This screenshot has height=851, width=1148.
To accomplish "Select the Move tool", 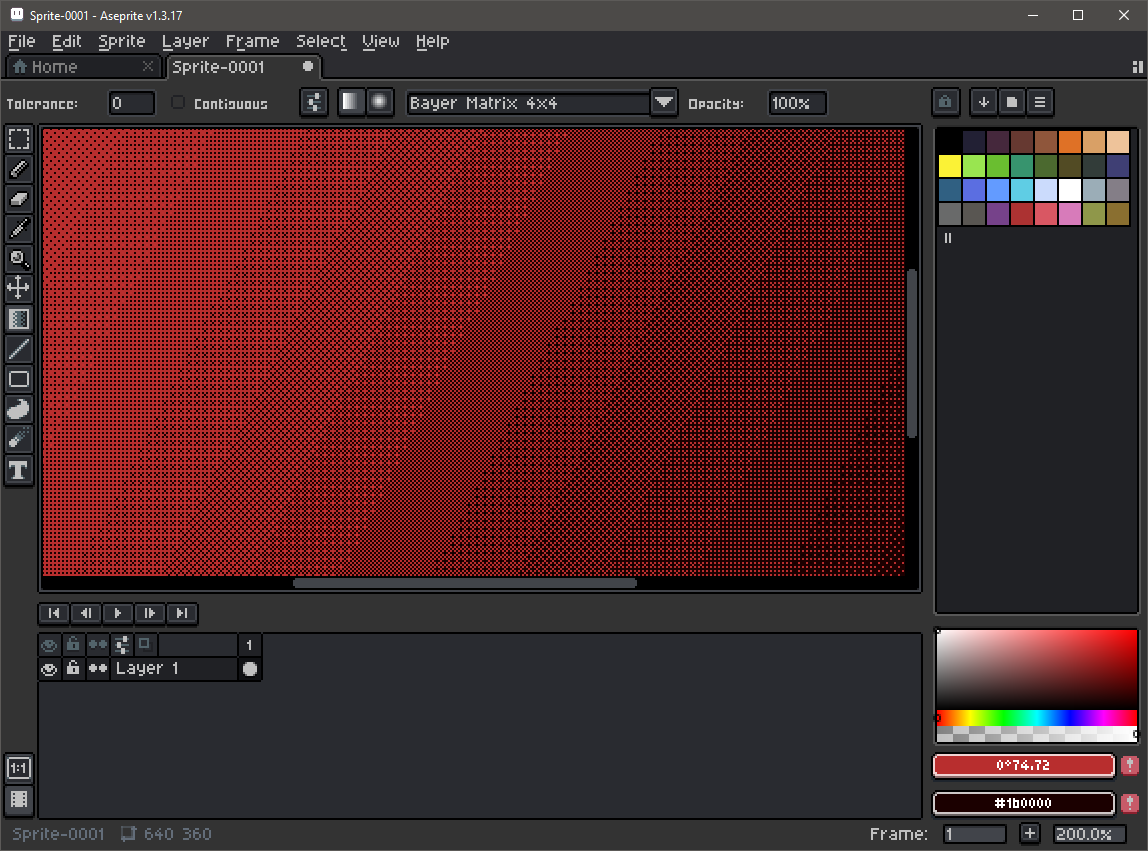I will pos(18,289).
